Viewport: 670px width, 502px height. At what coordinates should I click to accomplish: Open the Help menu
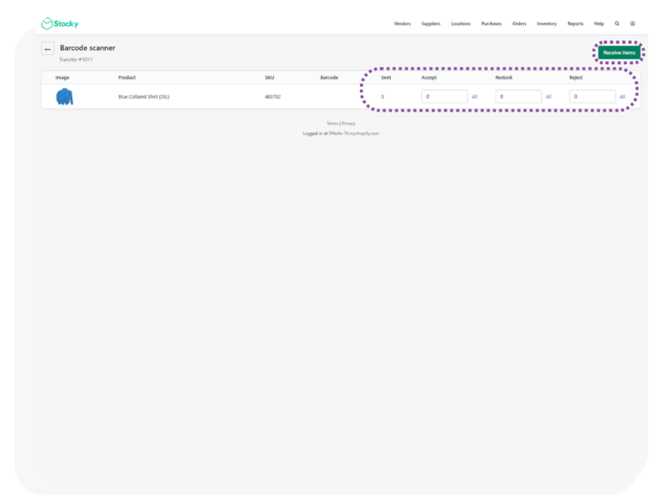click(599, 23)
